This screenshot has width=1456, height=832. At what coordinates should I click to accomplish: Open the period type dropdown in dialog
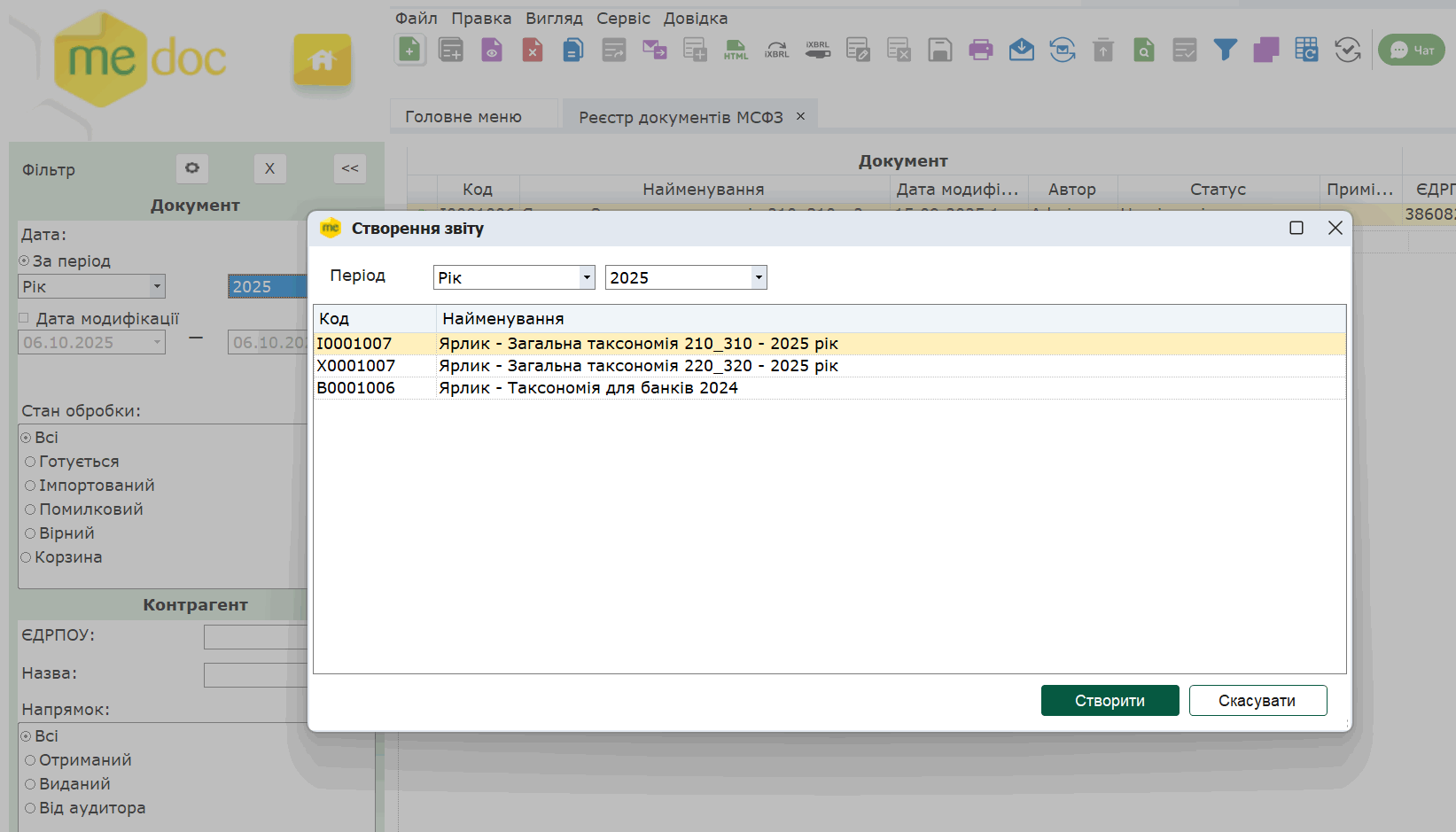[x=586, y=278]
